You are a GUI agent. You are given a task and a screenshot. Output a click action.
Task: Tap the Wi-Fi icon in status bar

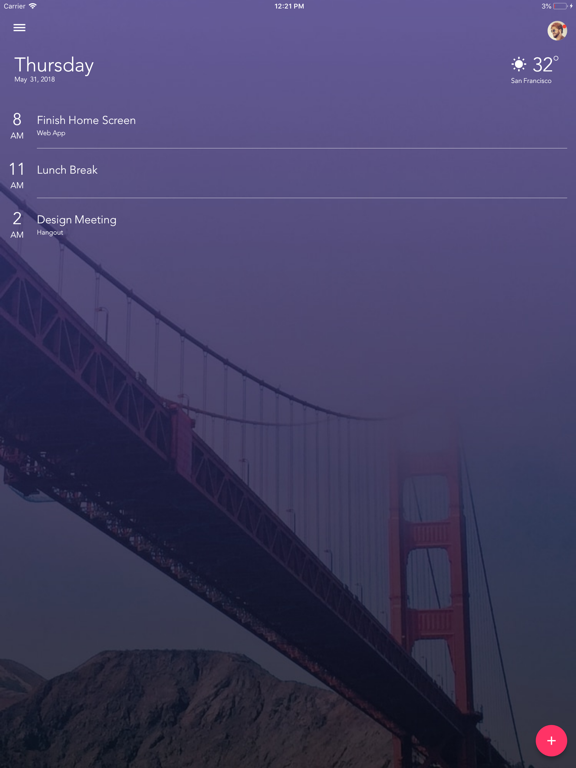tap(33, 6)
